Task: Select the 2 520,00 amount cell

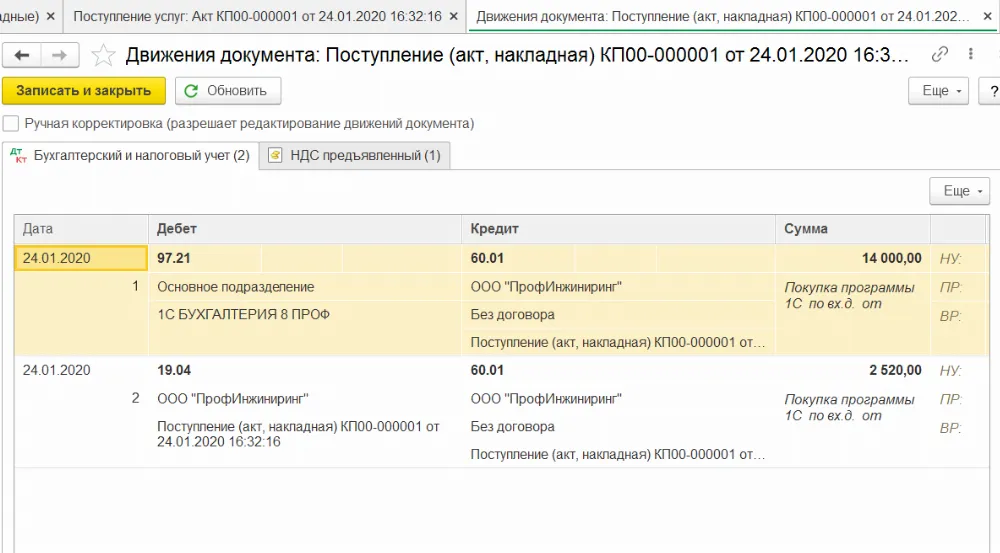Action: 895,370
